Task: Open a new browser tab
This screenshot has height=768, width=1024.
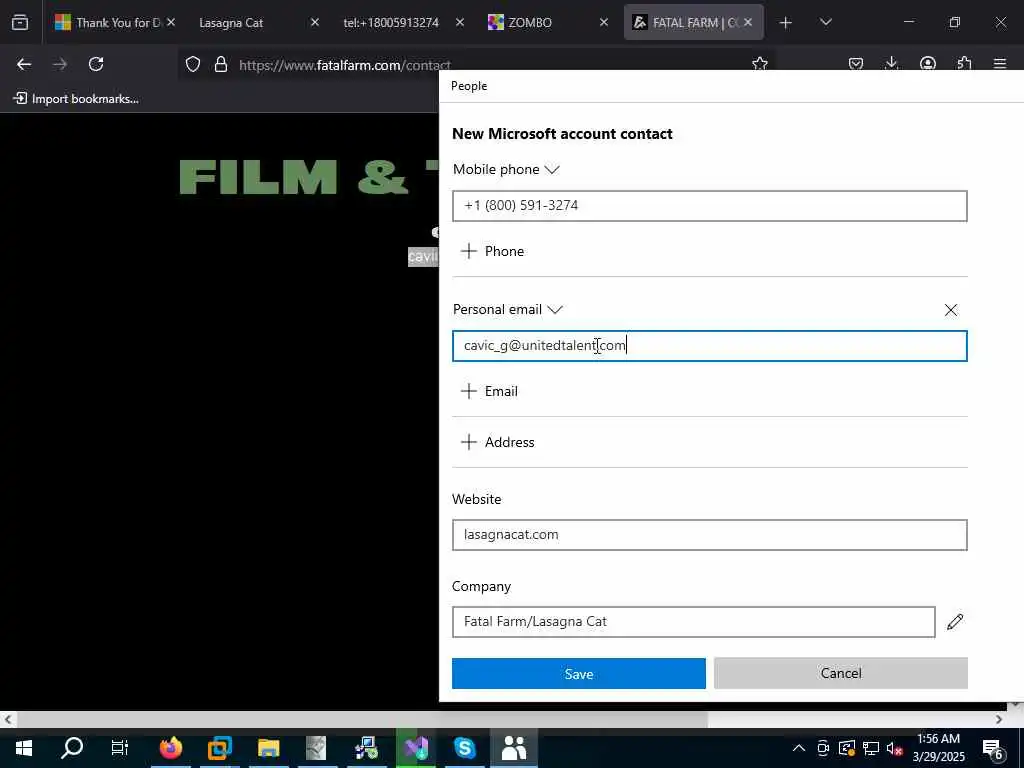Action: point(786,22)
